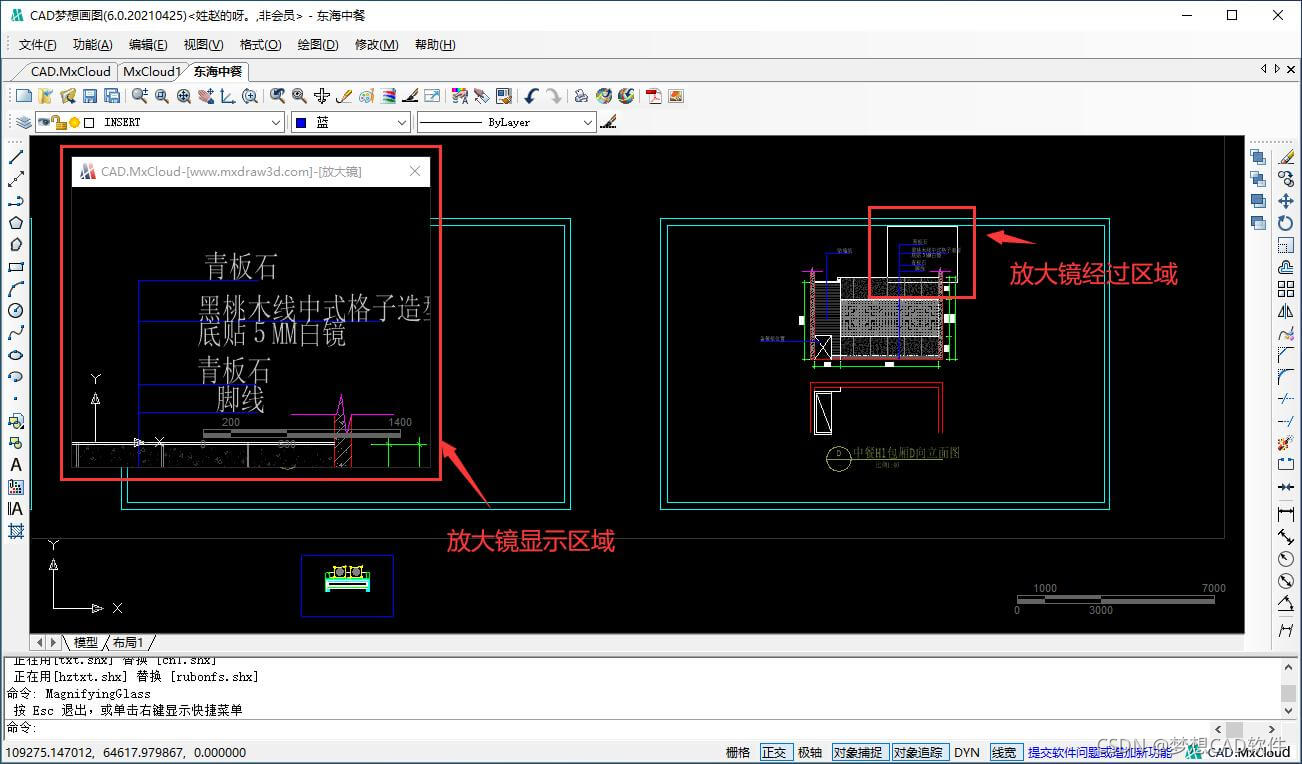Image resolution: width=1302 pixels, height=764 pixels.
Task: Select the Line draw tool
Action: 16,157
